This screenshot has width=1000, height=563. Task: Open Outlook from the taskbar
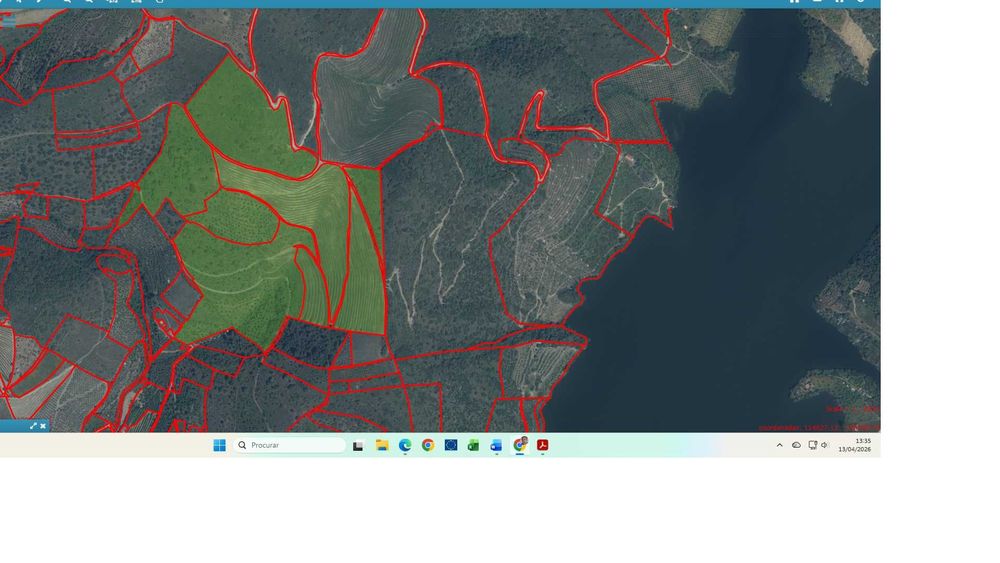[496, 445]
